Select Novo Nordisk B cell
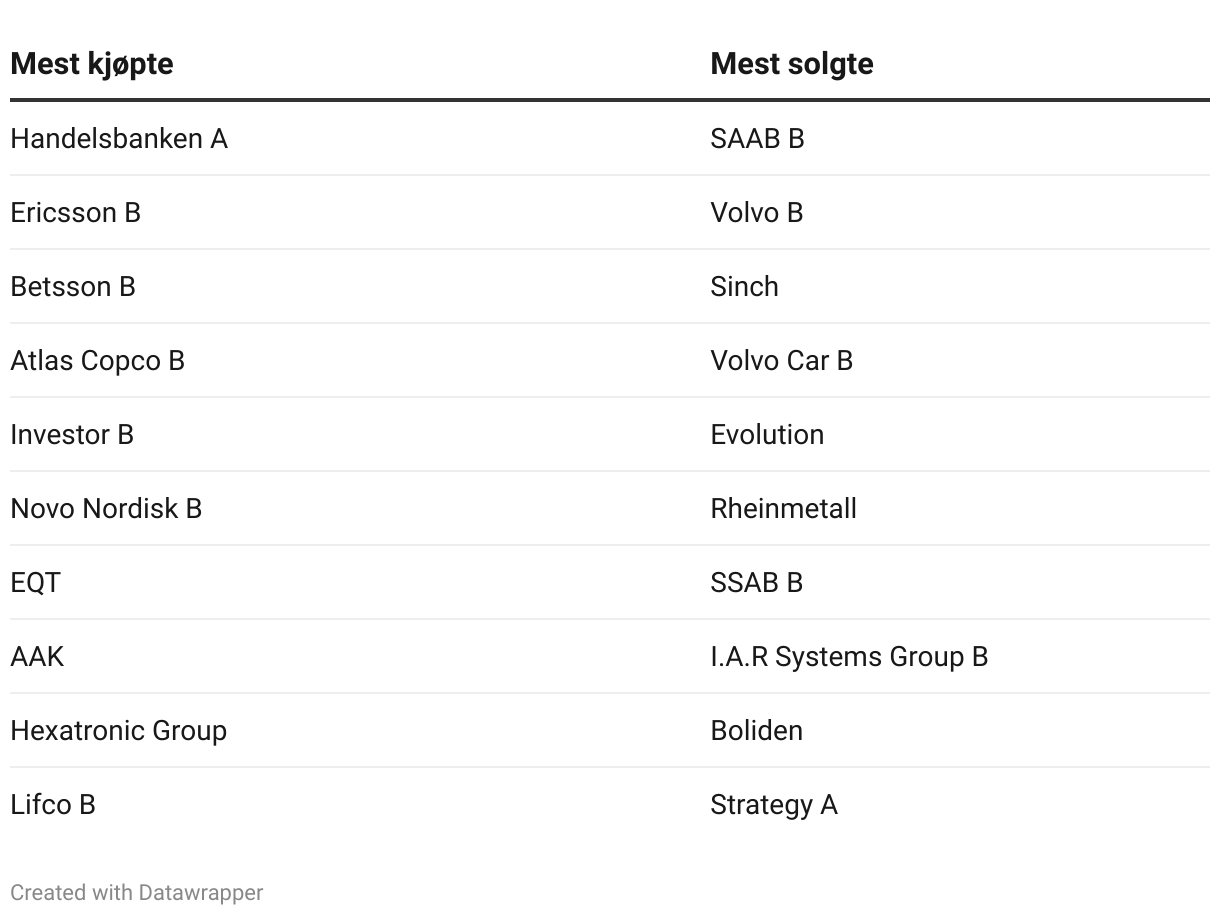This screenshot has height=916, width=1220. pos(106,509)
